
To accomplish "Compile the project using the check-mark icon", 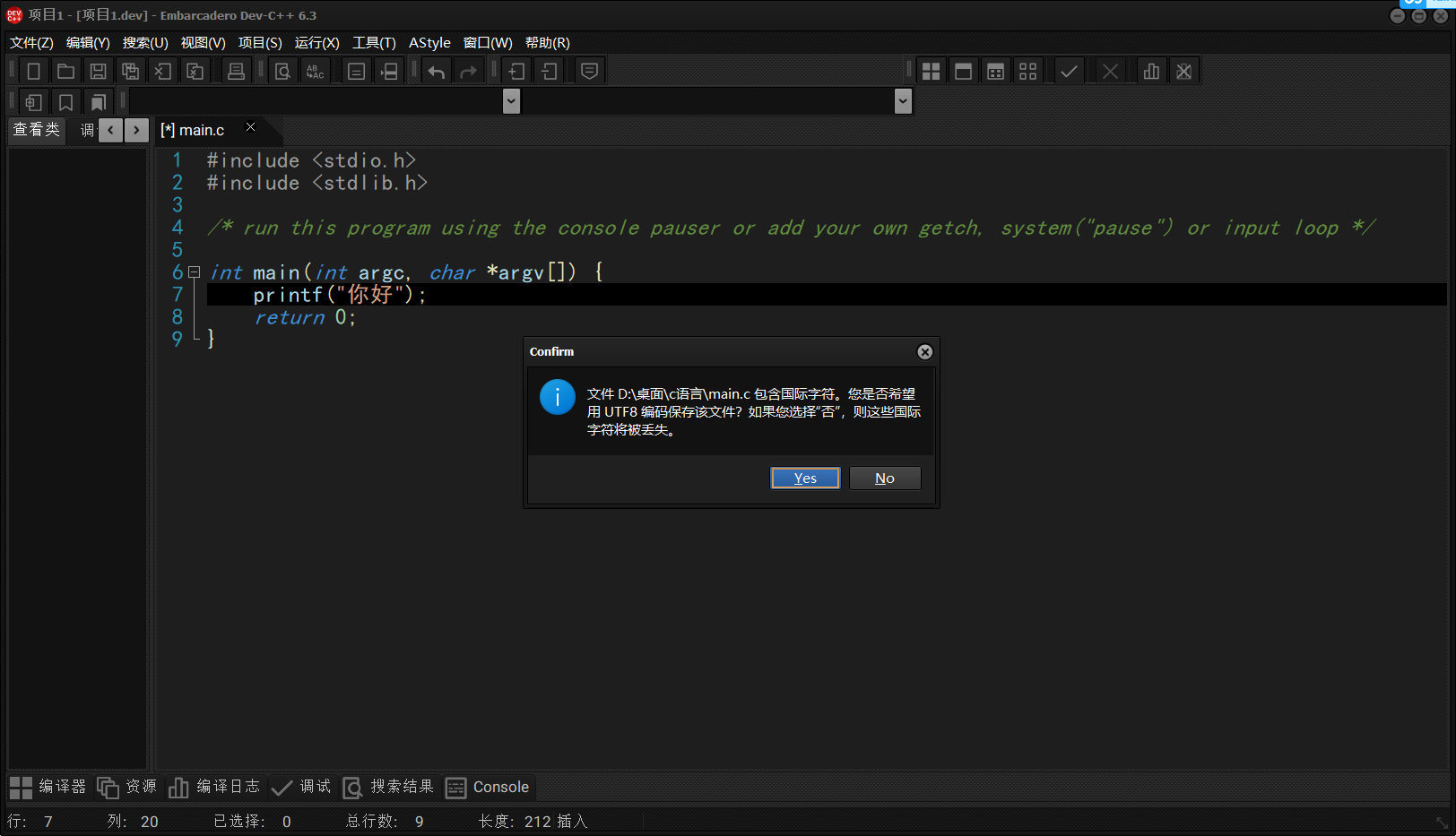I will click(x=1069, y=71).
